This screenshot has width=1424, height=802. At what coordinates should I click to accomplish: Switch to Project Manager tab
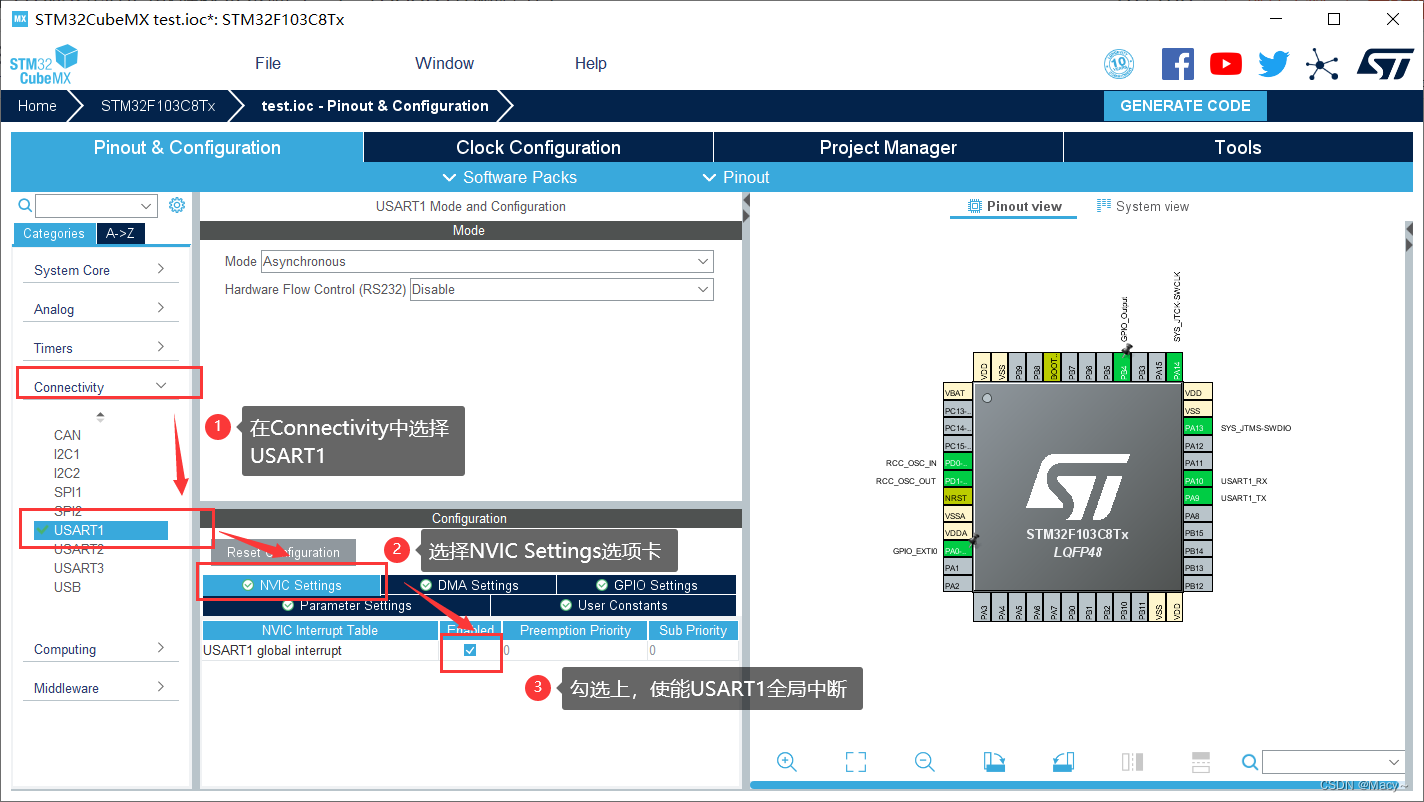click(x=888, y=147)
